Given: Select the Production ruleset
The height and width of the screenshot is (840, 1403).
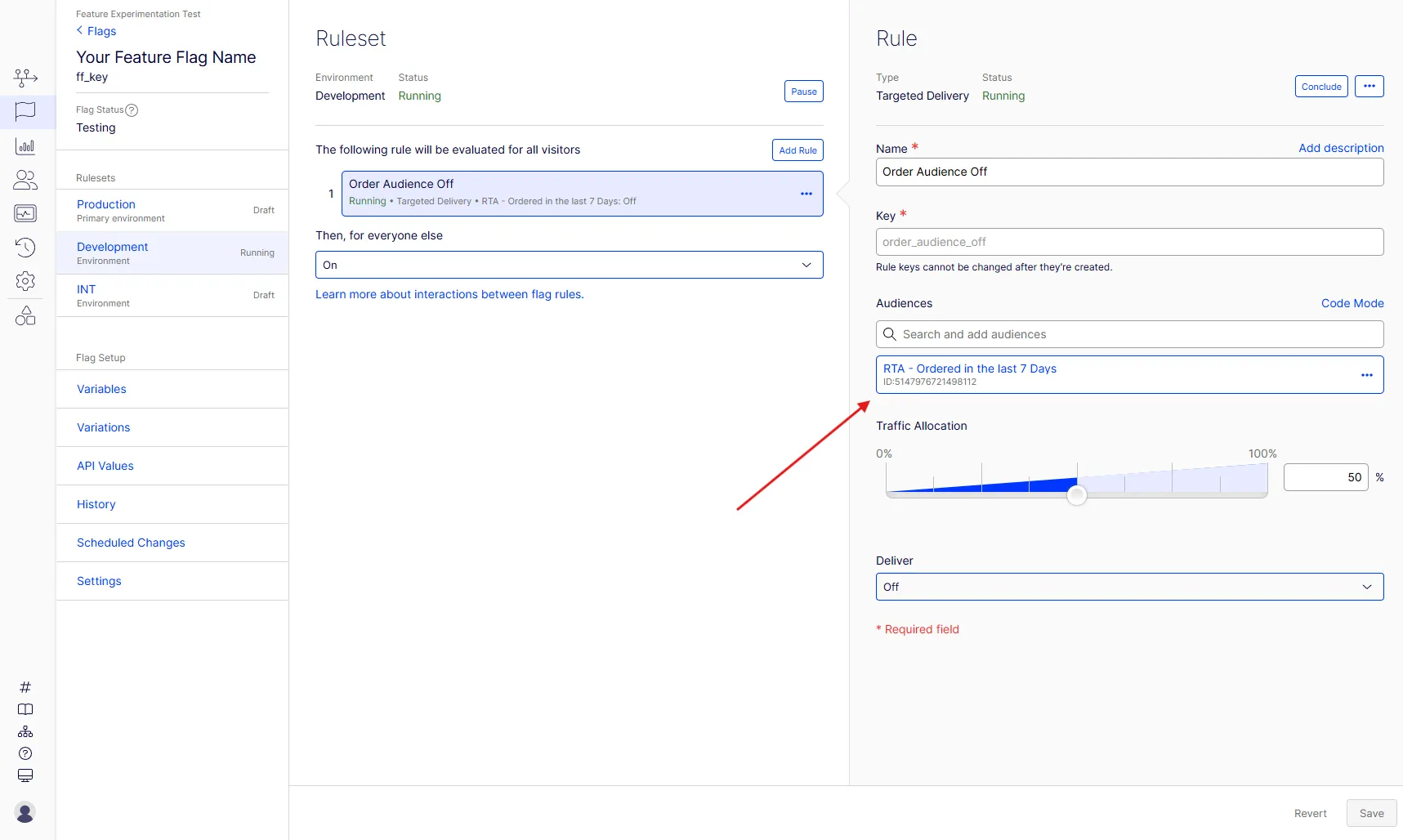Looking at the screenshot, I should coord(172,211).
